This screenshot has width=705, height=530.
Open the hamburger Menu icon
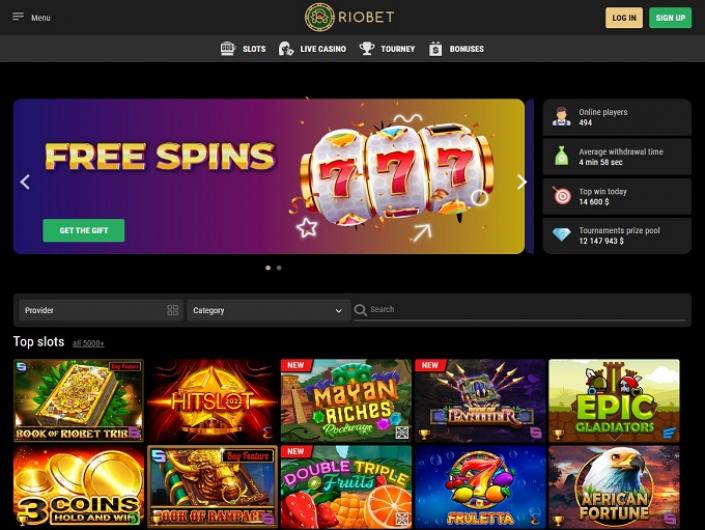[18, 17]
